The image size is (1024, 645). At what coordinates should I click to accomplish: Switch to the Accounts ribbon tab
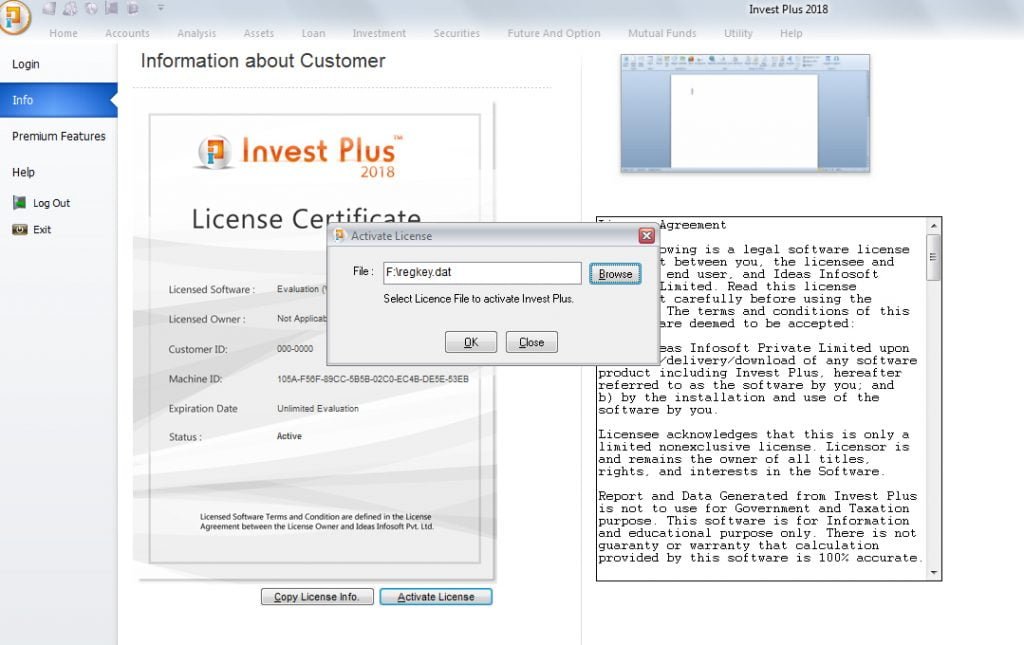pos(127,33)
